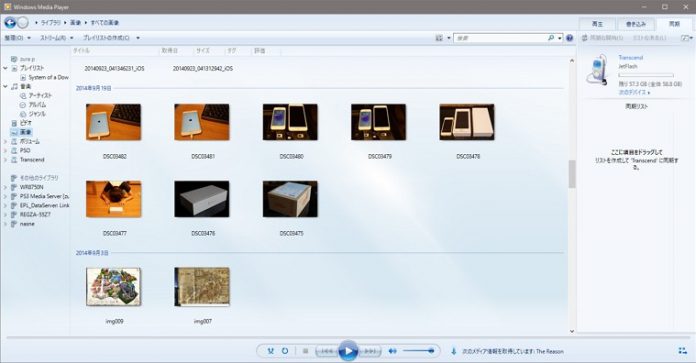Click the Previous track button
The image size is (696, 363).
(326, 351)
